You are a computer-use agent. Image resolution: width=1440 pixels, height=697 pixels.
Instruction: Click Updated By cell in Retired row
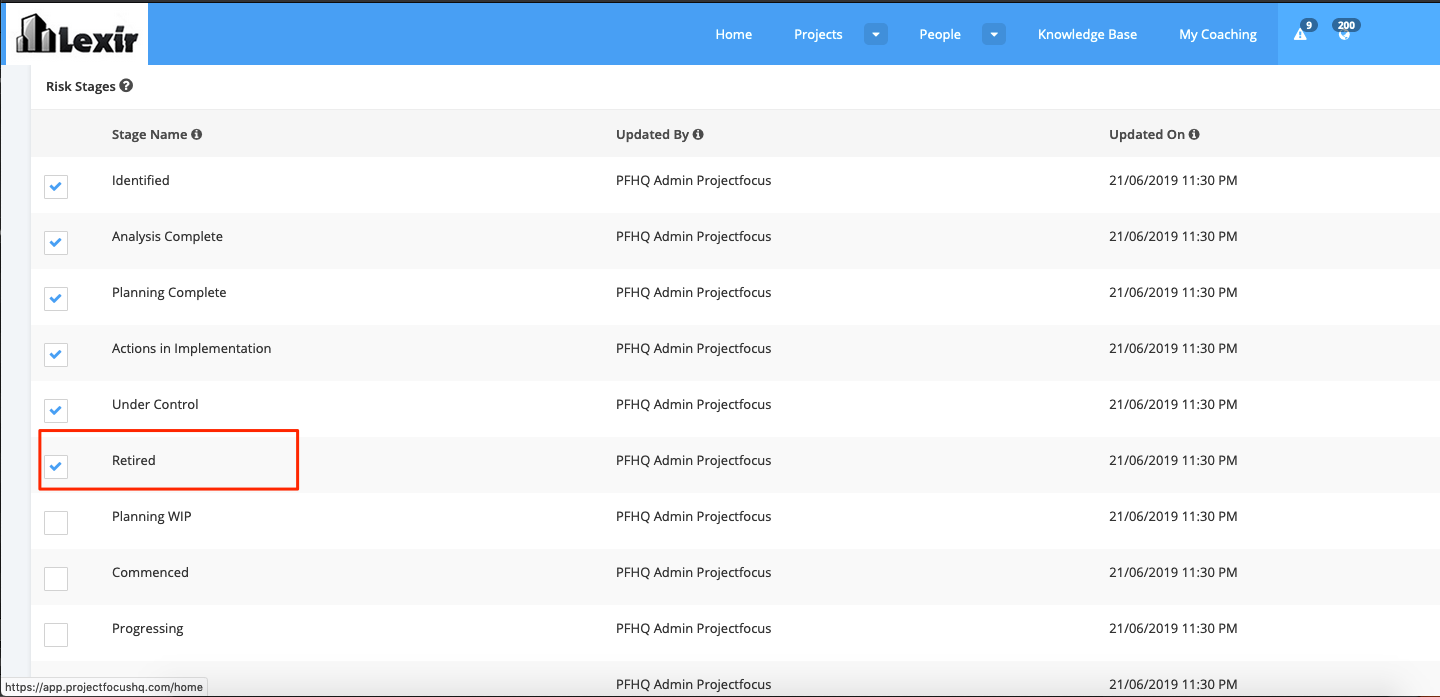tap(693, 460)
